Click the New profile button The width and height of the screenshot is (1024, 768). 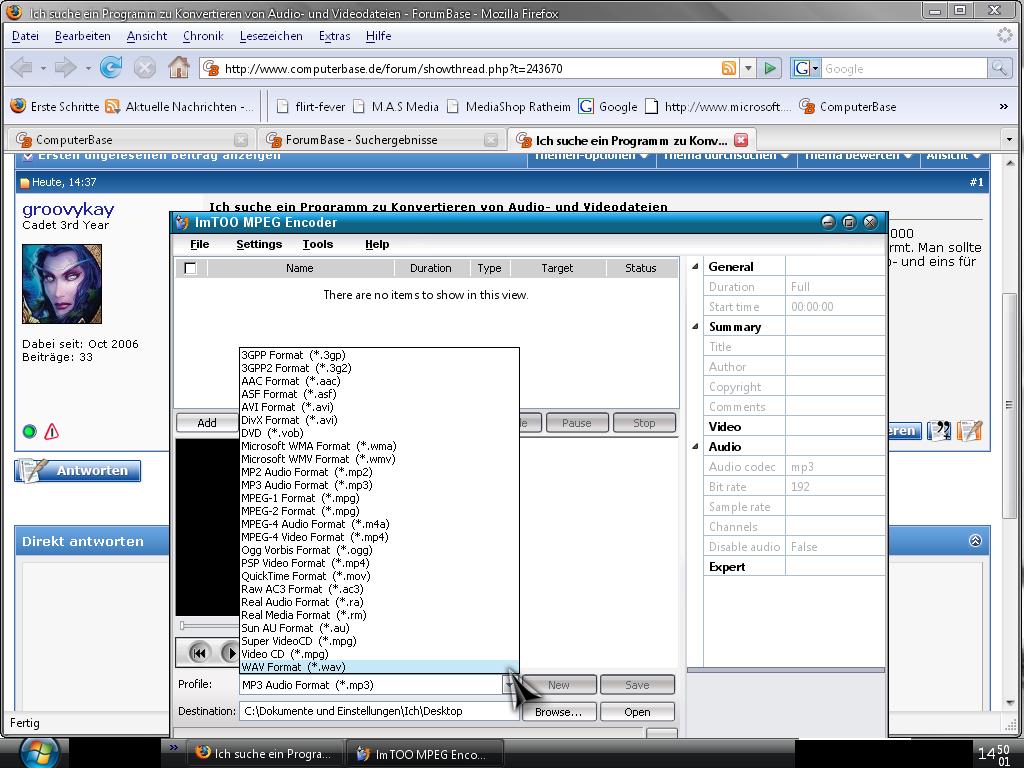click(x=558, y=685)
